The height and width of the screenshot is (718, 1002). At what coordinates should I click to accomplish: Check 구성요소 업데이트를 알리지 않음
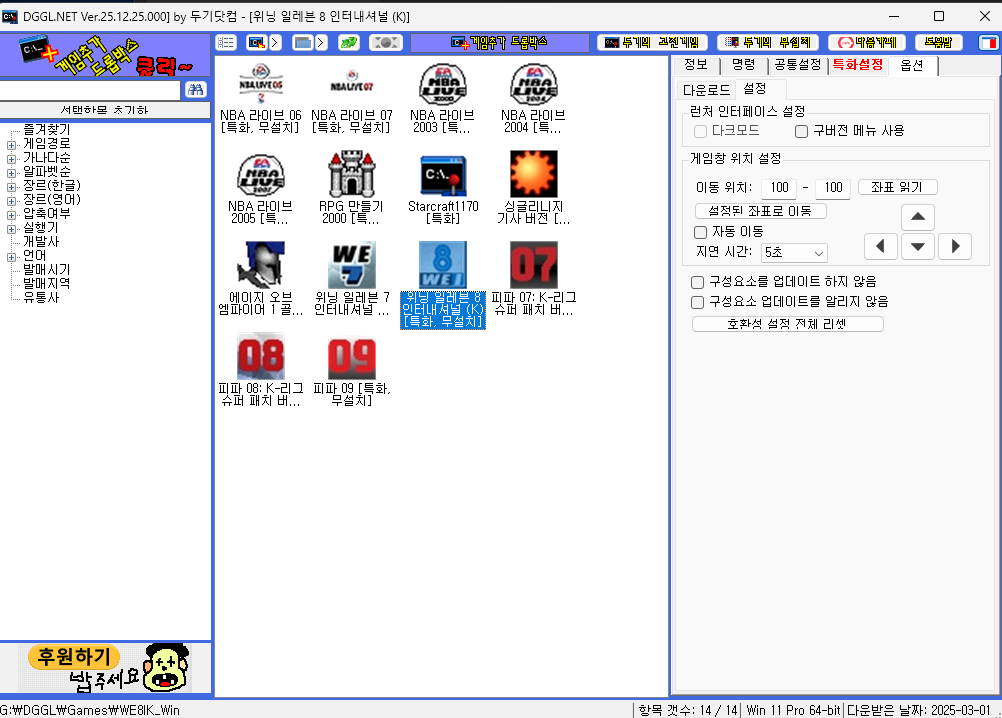(698, 302)
